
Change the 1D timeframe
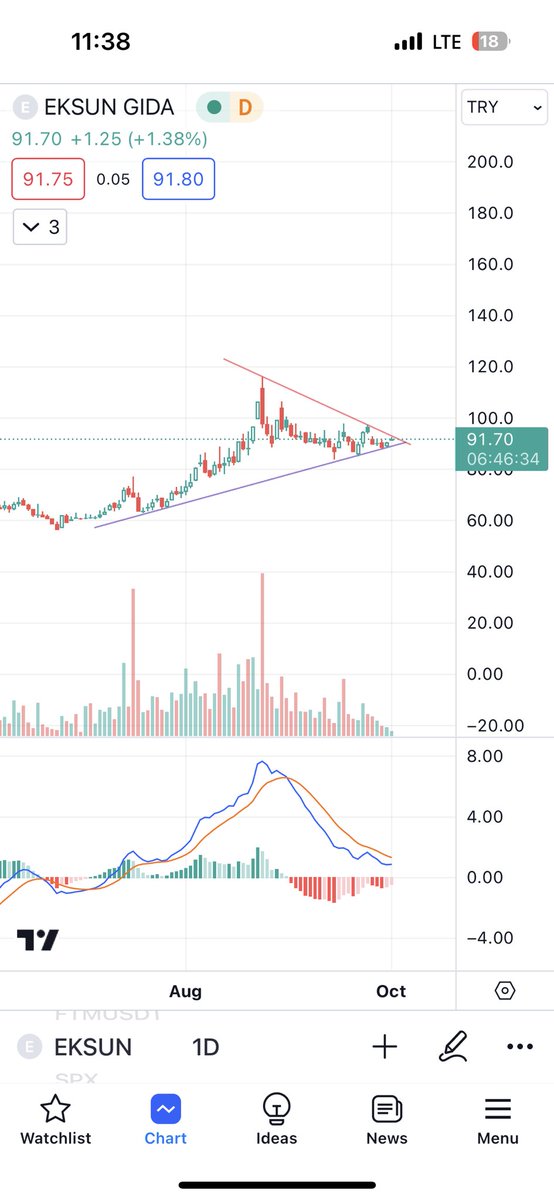tap(206, 1048)
